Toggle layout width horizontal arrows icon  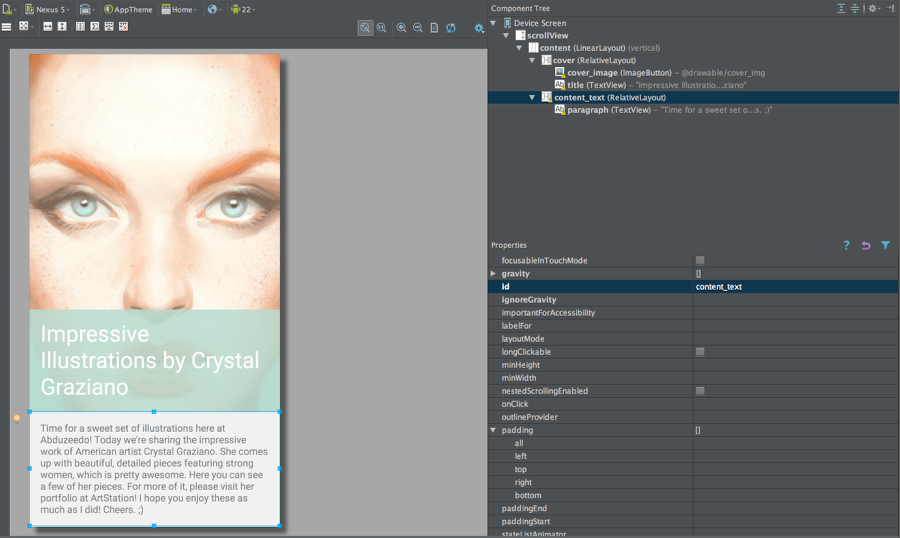[x=48, y=26]
